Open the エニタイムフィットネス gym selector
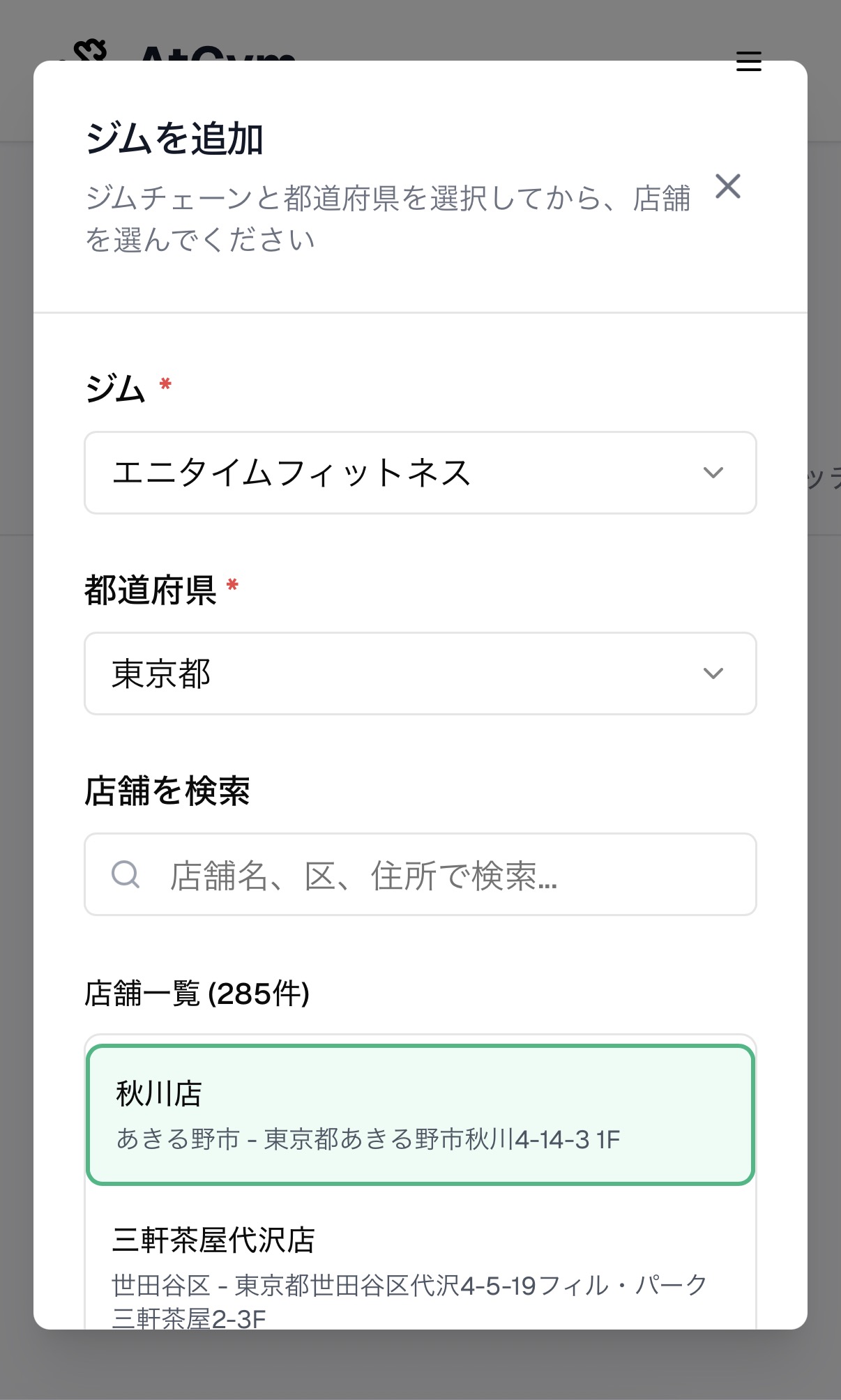841x1400 pixels. [420, 473]
